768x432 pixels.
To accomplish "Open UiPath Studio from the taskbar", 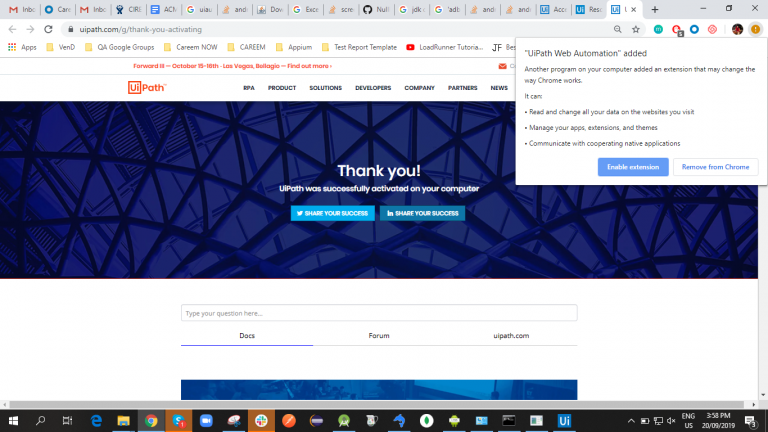I will [564, 421].
